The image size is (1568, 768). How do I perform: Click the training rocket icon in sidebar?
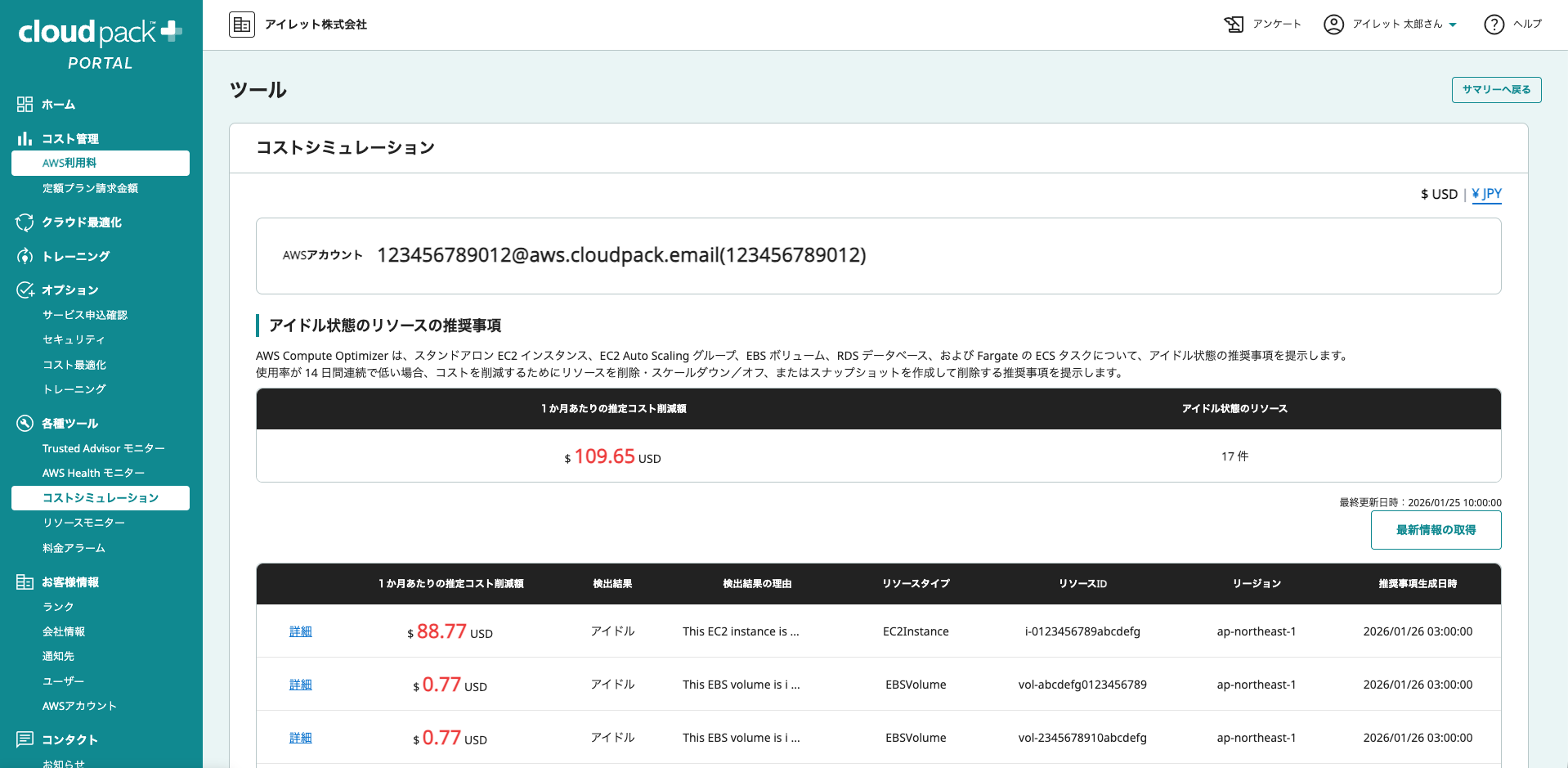pos(25,256)
